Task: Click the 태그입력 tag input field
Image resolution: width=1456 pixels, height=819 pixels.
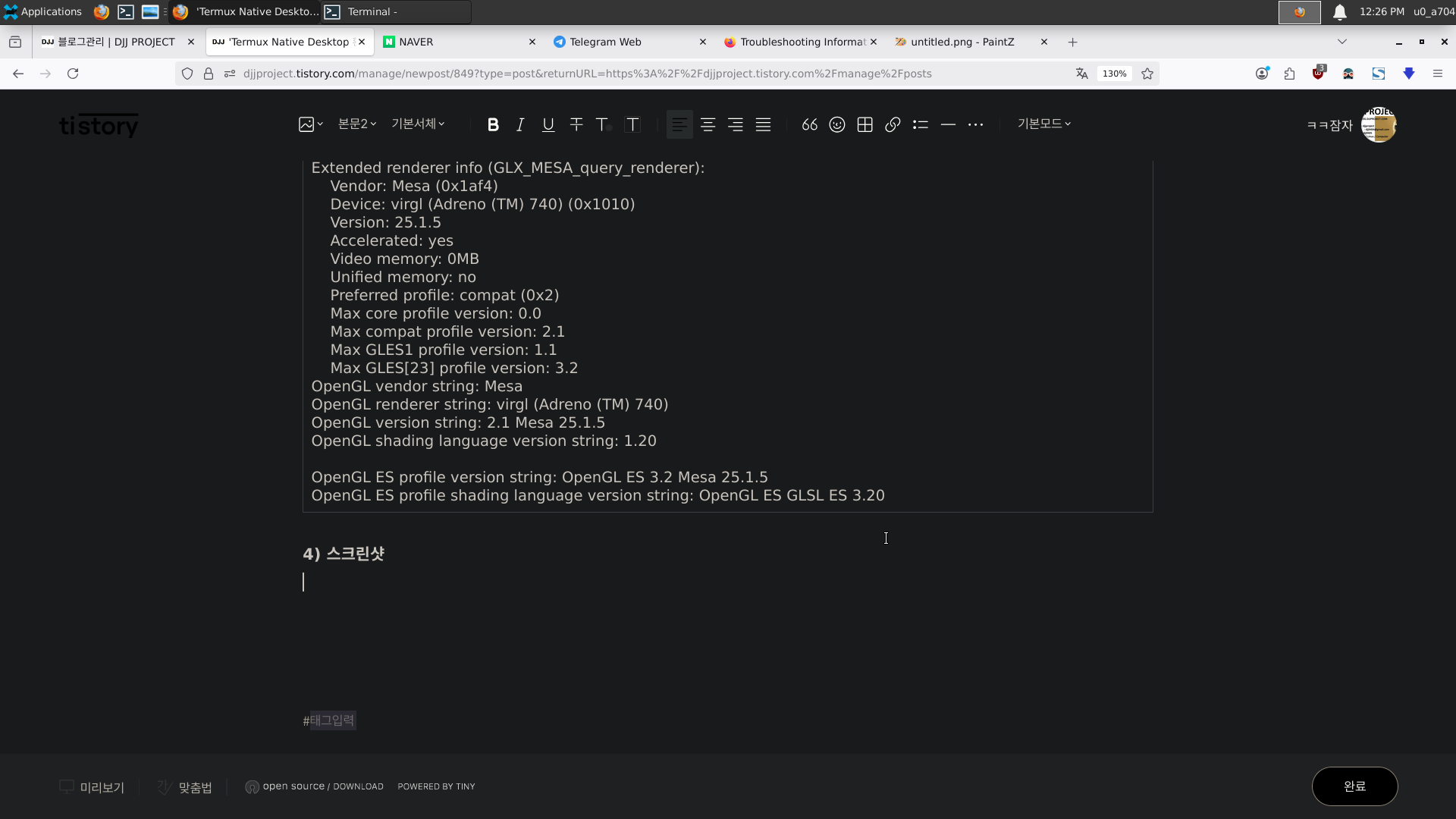Action: tap(332, 720)
